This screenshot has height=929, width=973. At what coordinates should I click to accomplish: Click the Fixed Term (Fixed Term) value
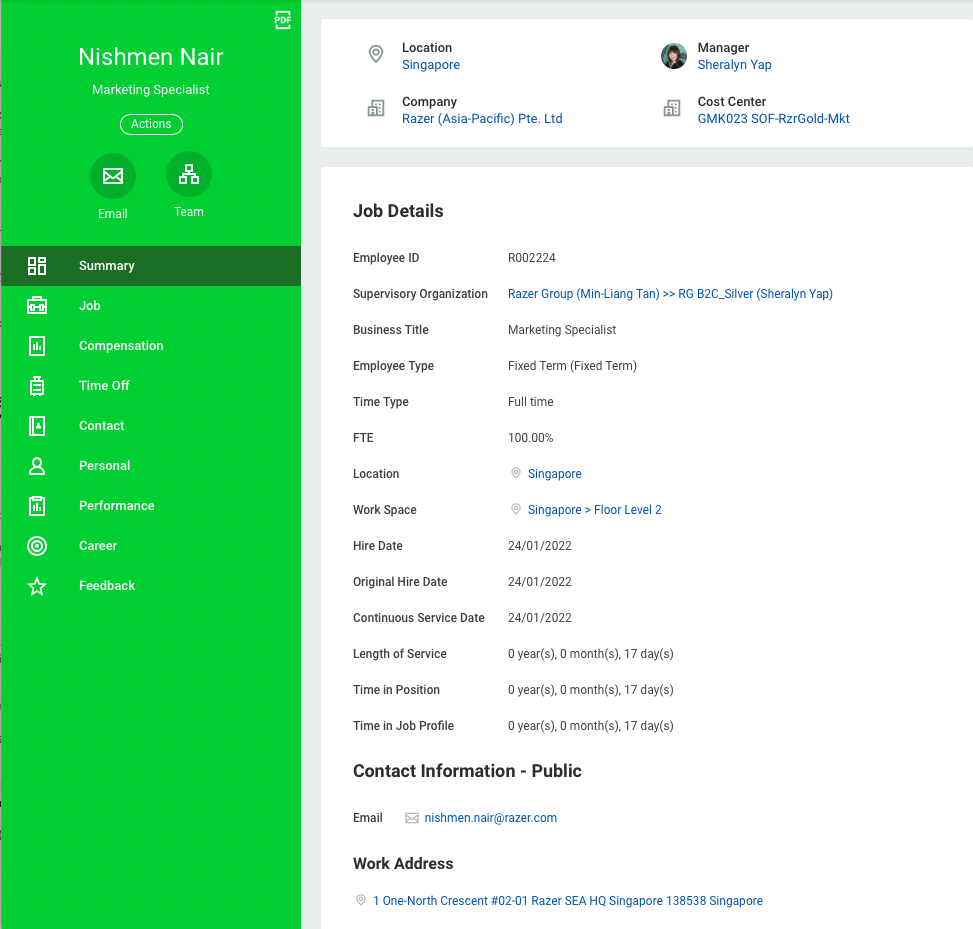point(572,366)
